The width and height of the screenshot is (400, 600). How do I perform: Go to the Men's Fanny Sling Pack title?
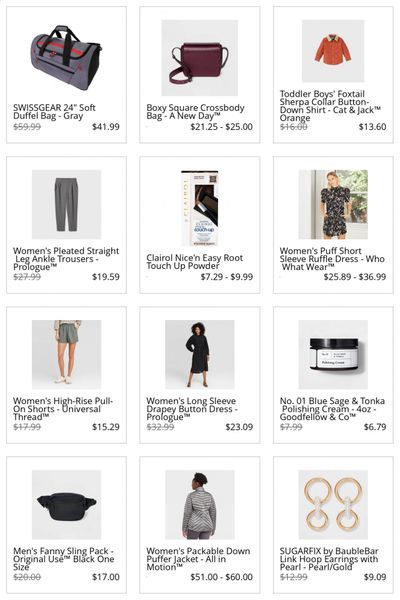click(64, 559)
